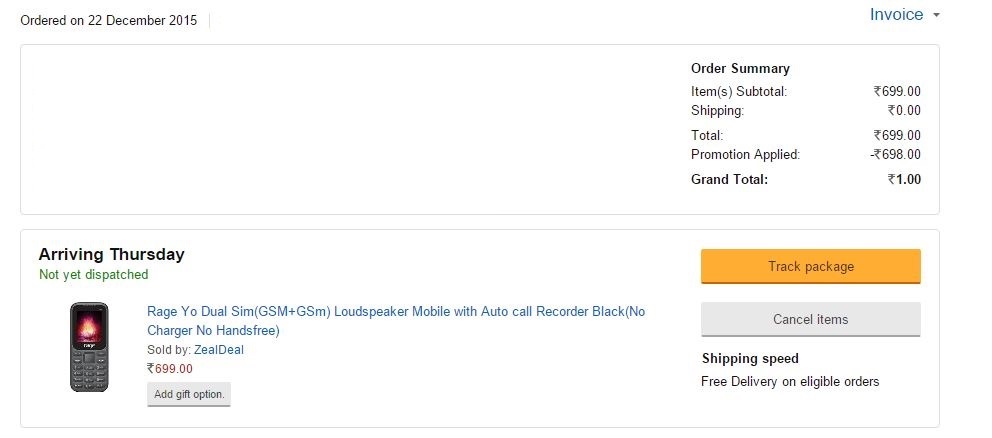
Task: Click the Free Delivery on eligible orders text
Action: [790, 382]
